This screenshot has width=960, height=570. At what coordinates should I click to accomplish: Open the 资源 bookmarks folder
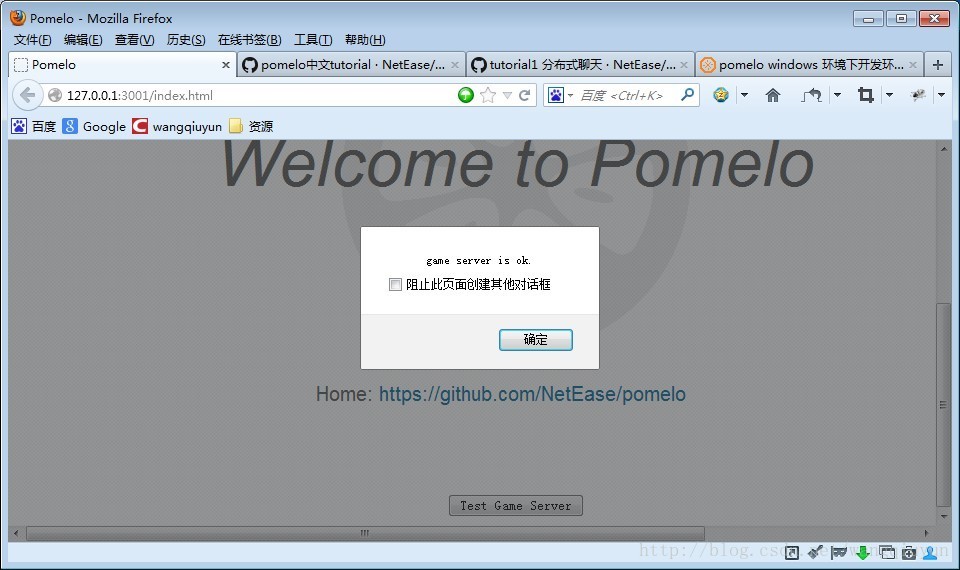(251, 126)
